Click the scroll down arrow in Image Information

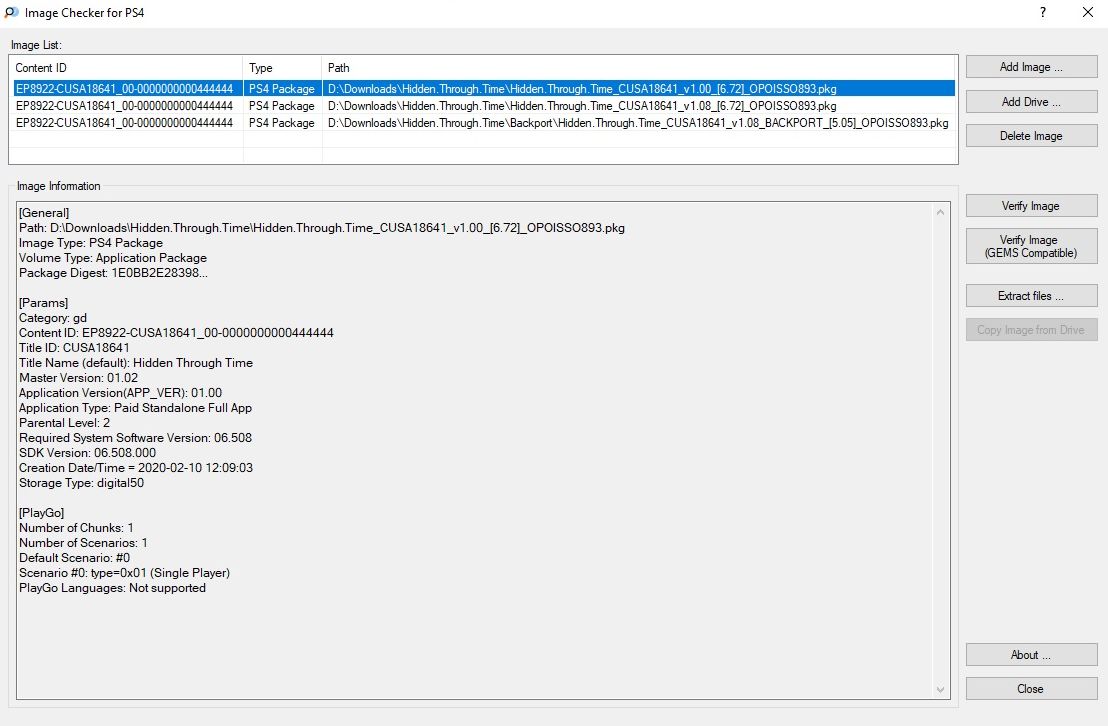click(x=941, y=689)
